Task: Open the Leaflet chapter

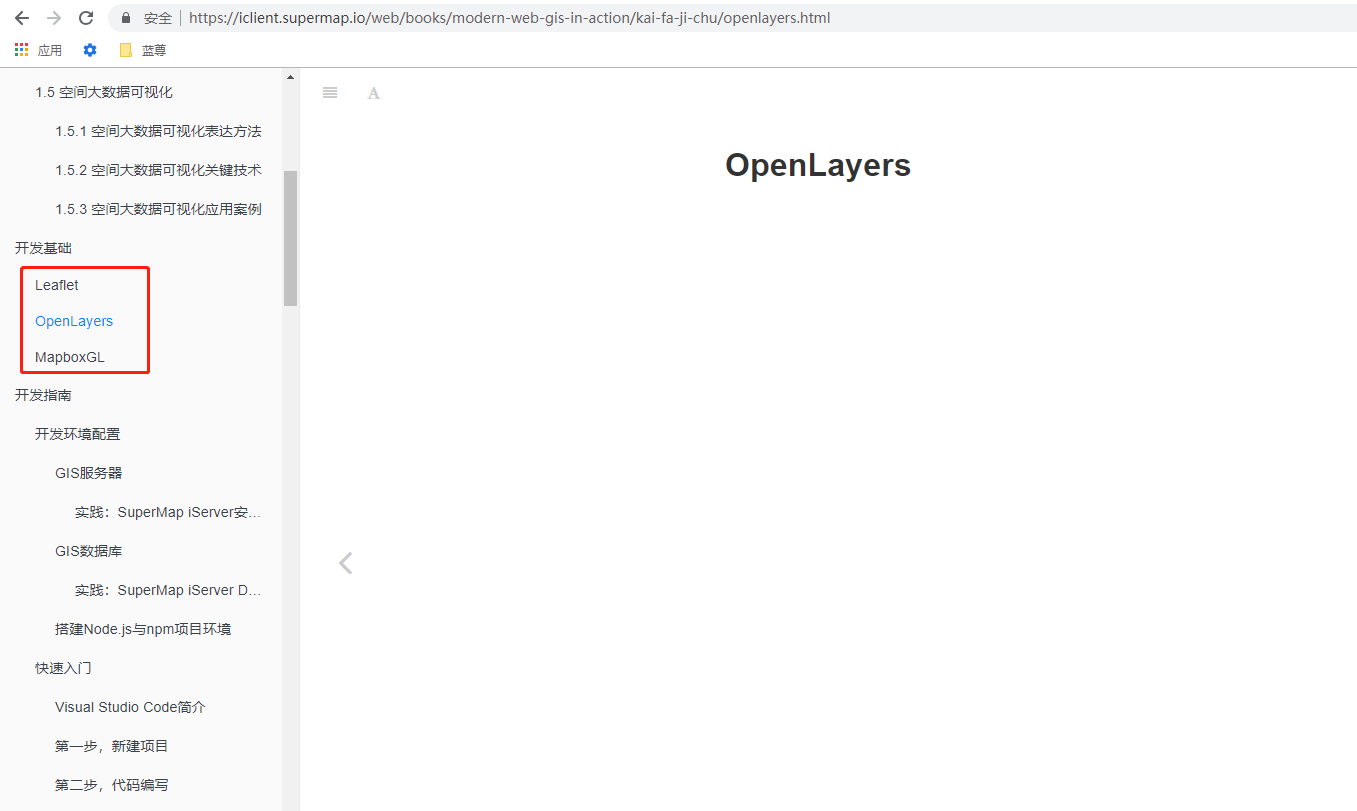Action: pyautogui.click(x=57, y=285)
